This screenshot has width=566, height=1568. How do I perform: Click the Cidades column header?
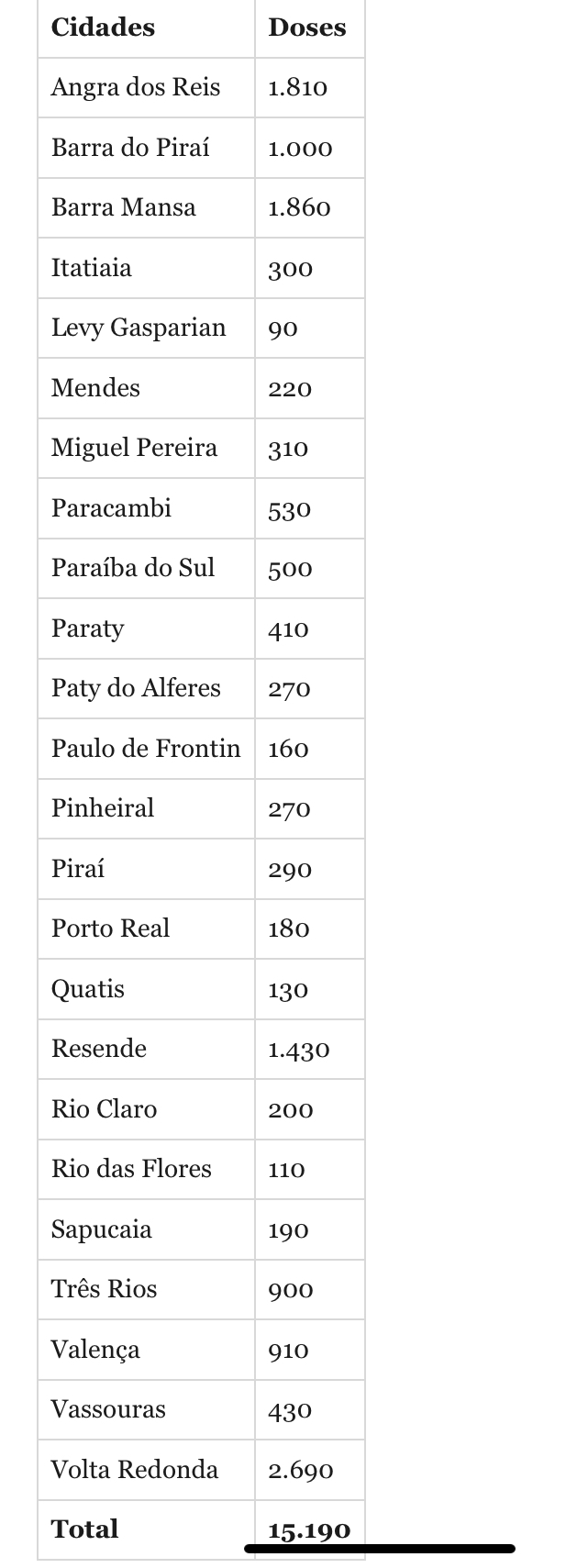103,28
